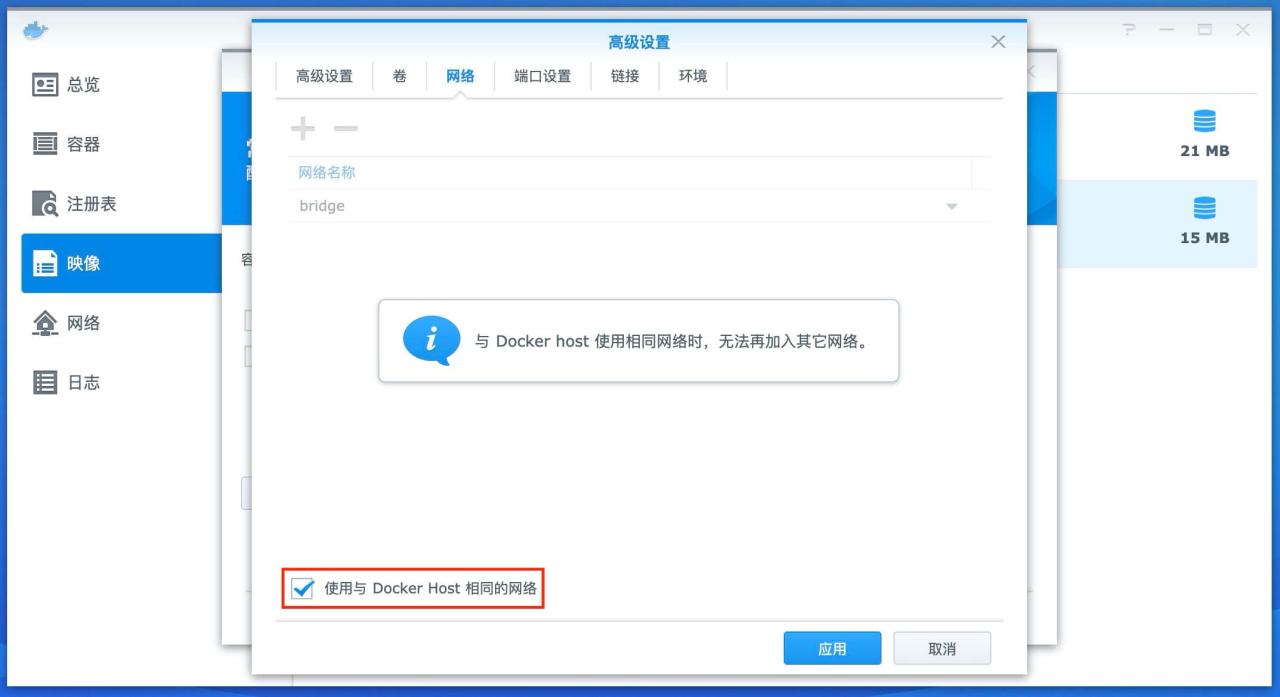The height and width of the screenshot is (697, 1280).
Task: Click the 网络名称 column header
Action: coord(630,172)
